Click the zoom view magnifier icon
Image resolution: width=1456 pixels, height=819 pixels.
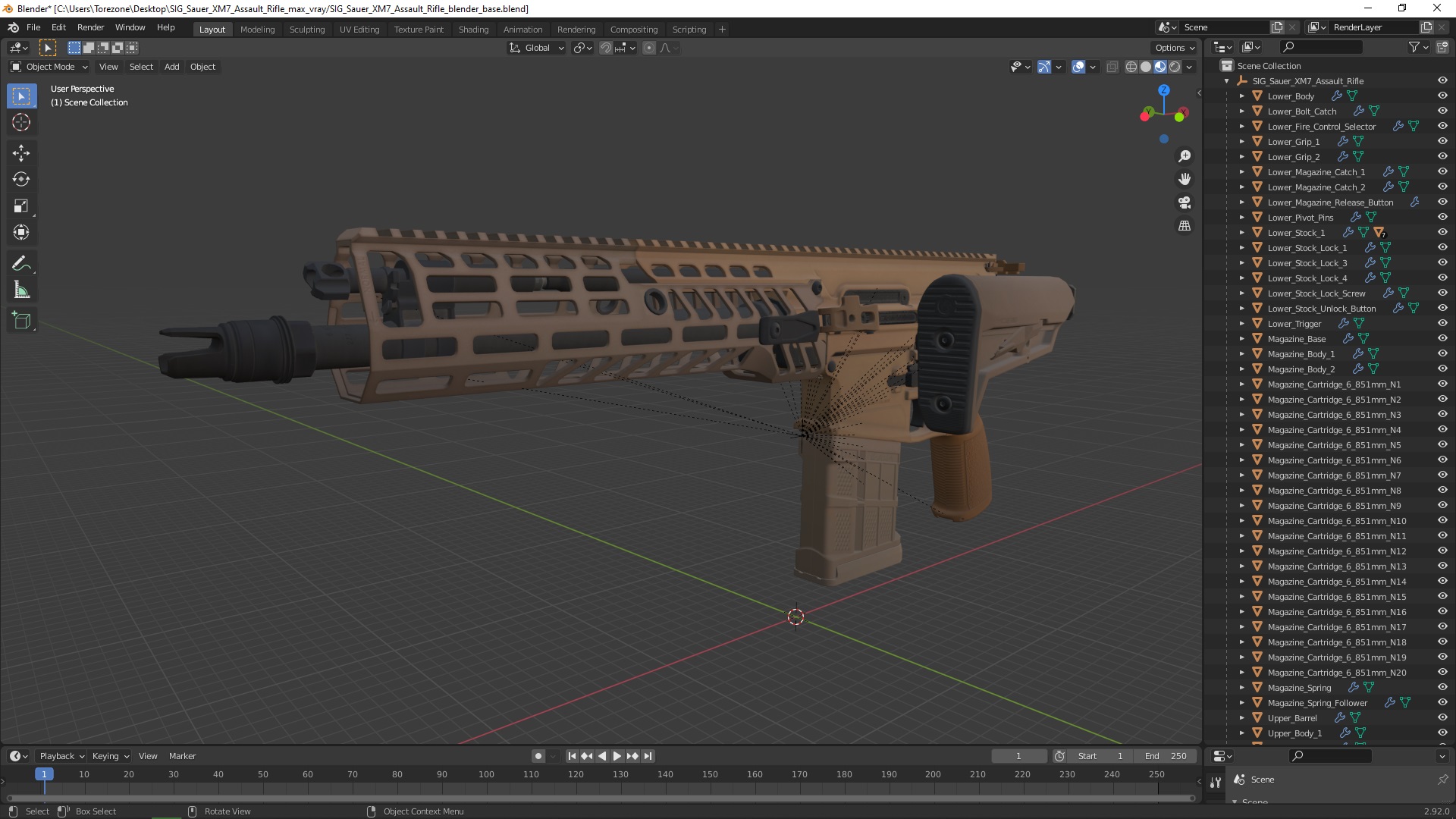tap(1184, 156)
